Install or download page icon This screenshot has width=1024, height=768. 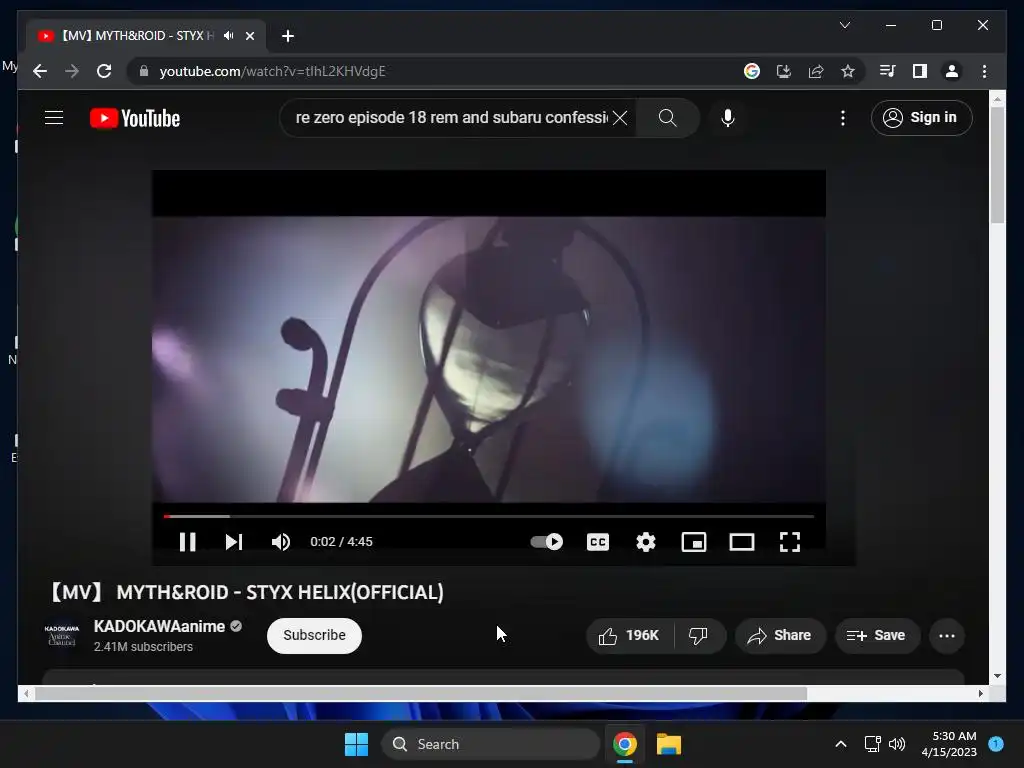click(784, 71)
